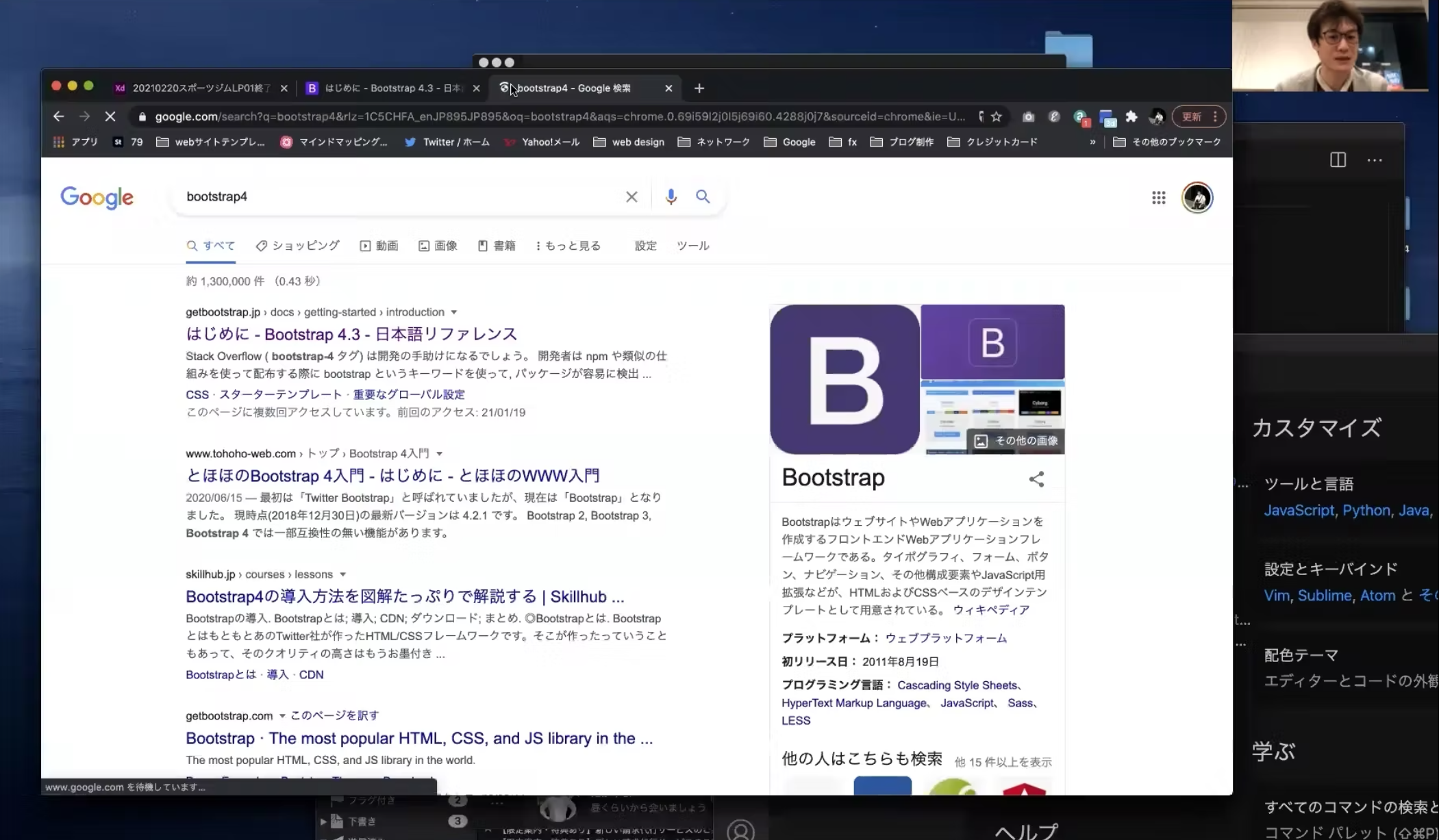The height and width of the screenshot is (840, 1439).
Task: Open the Twitter / ホーム bookmark
Action: 447,142
